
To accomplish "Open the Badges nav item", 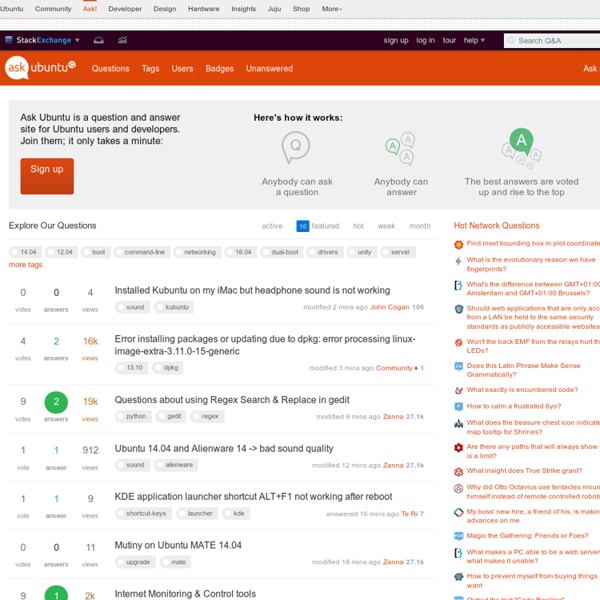I will (x=219, y=68).
